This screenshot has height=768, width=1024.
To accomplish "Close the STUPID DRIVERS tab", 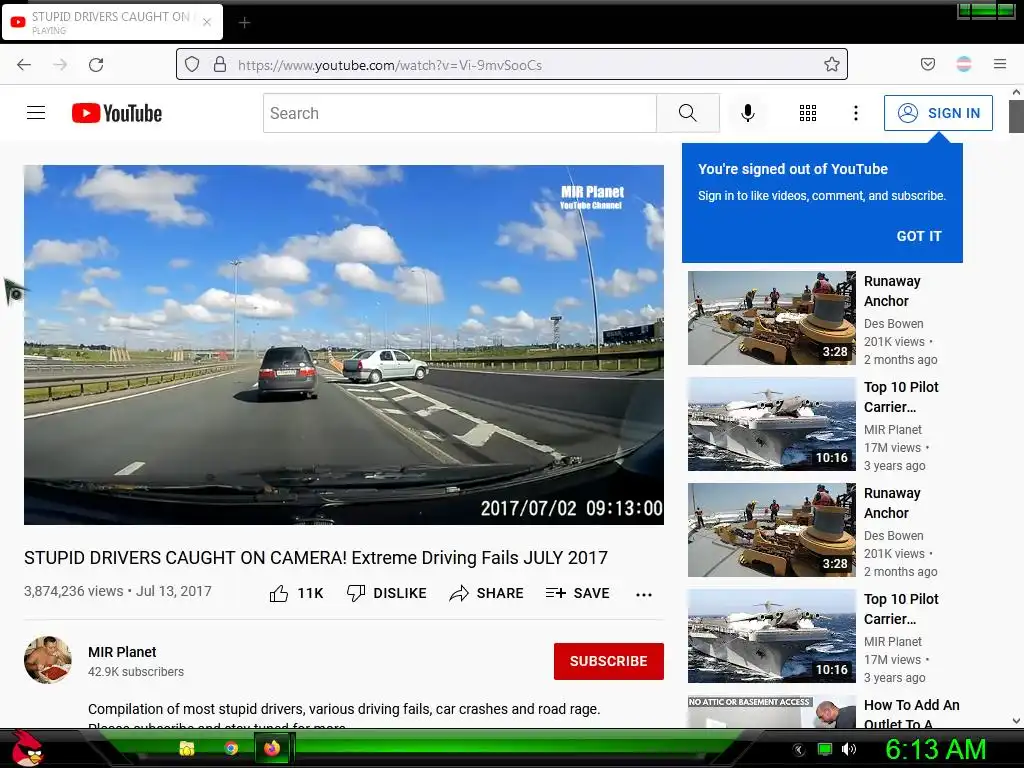I will point(207,22).
